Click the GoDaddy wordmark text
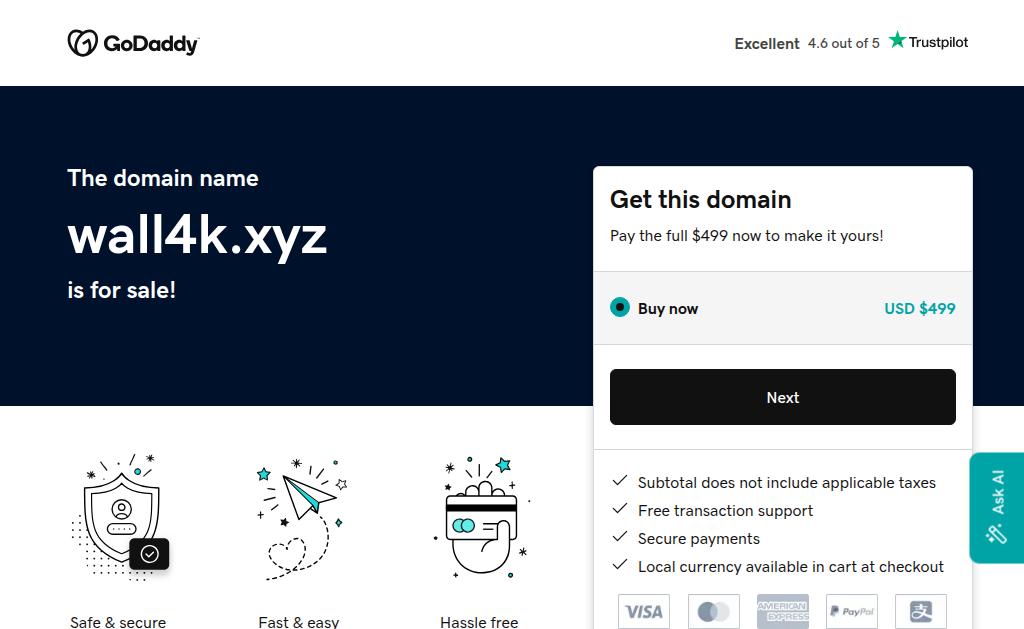This screenshot has height=629, width=1024. 151,44
